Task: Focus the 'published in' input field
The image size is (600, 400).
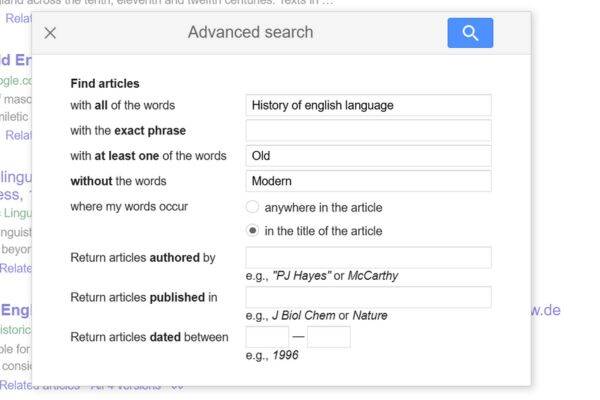Action: [x=368, y=297]
